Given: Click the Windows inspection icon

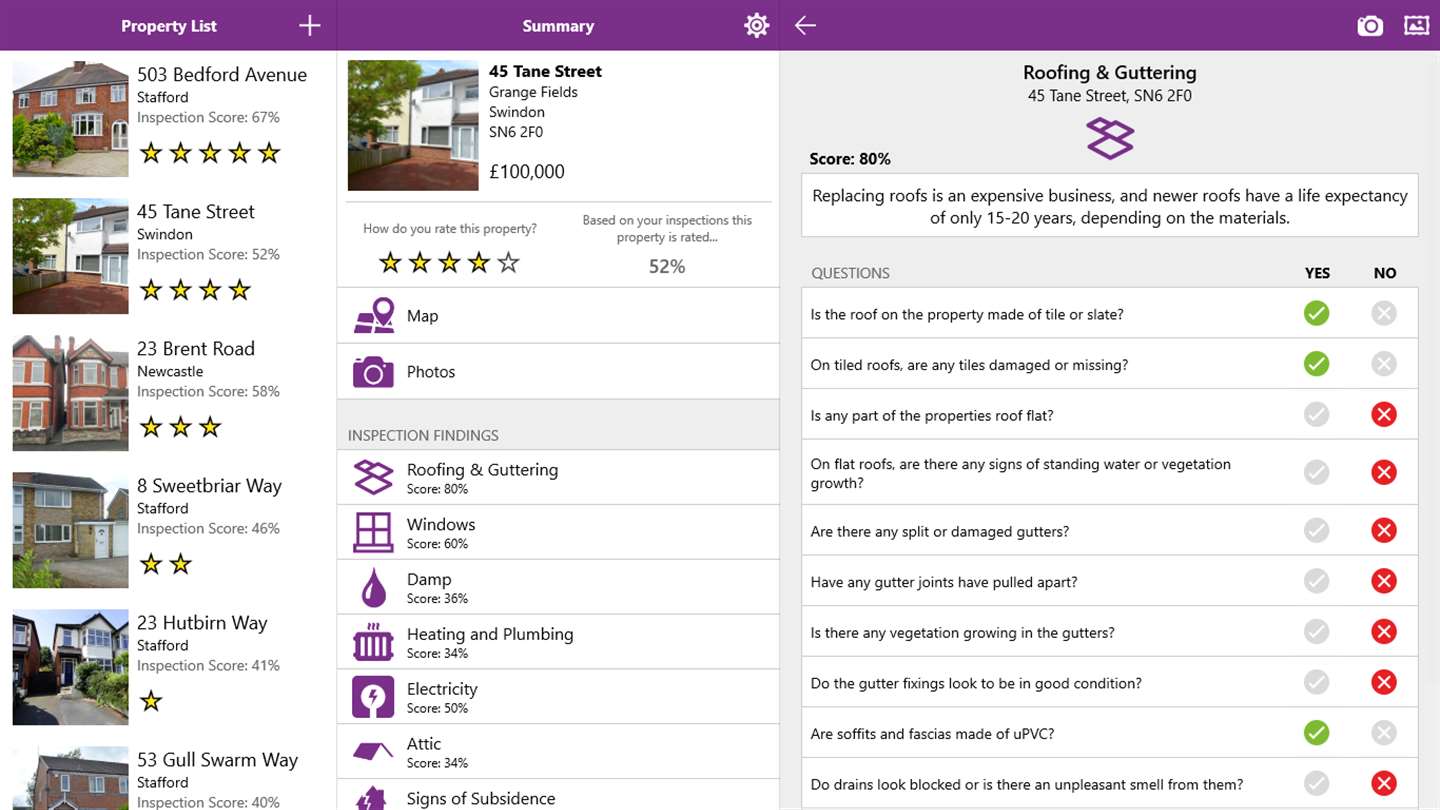Looking at the screenshot, I should [x=373, y=532].
